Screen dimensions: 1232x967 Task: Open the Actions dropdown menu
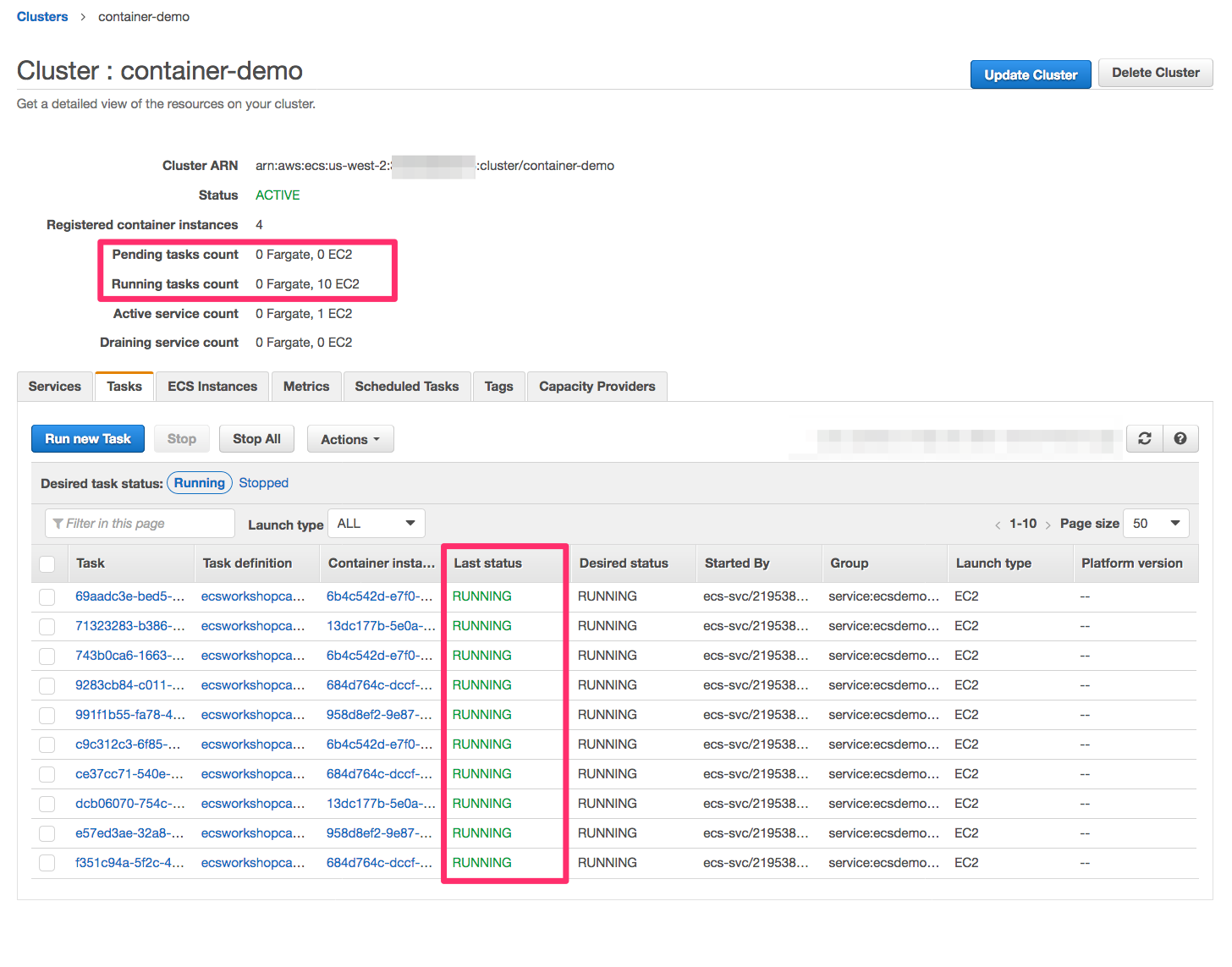350,439
